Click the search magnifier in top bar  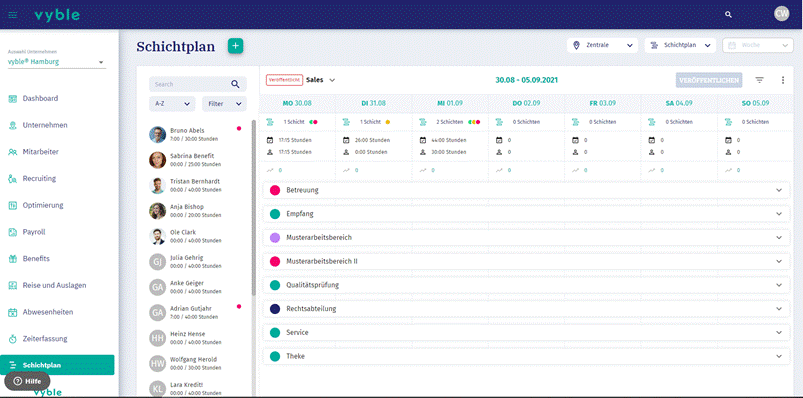pos(728,14)
